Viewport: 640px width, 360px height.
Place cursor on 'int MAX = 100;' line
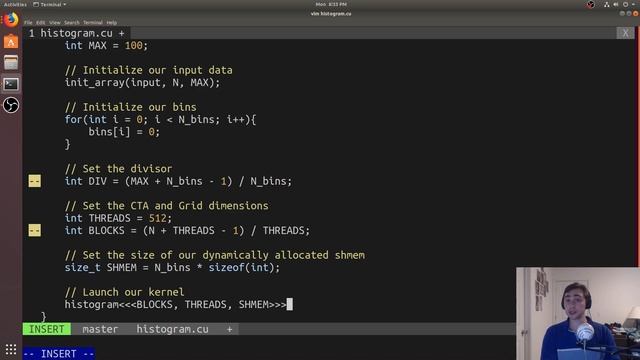(106, 45)
